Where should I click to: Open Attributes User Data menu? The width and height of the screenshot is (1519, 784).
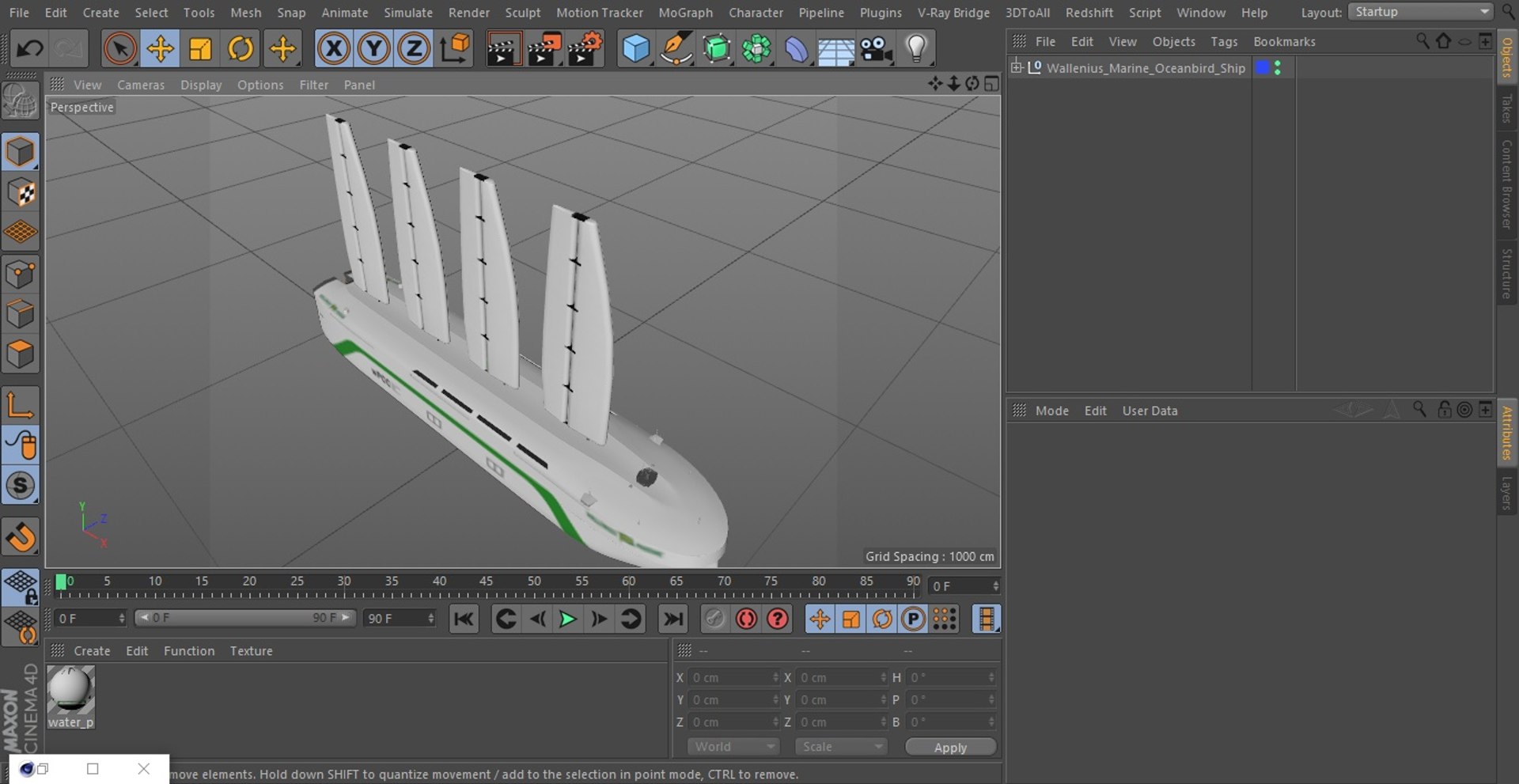coord(1150,411)
